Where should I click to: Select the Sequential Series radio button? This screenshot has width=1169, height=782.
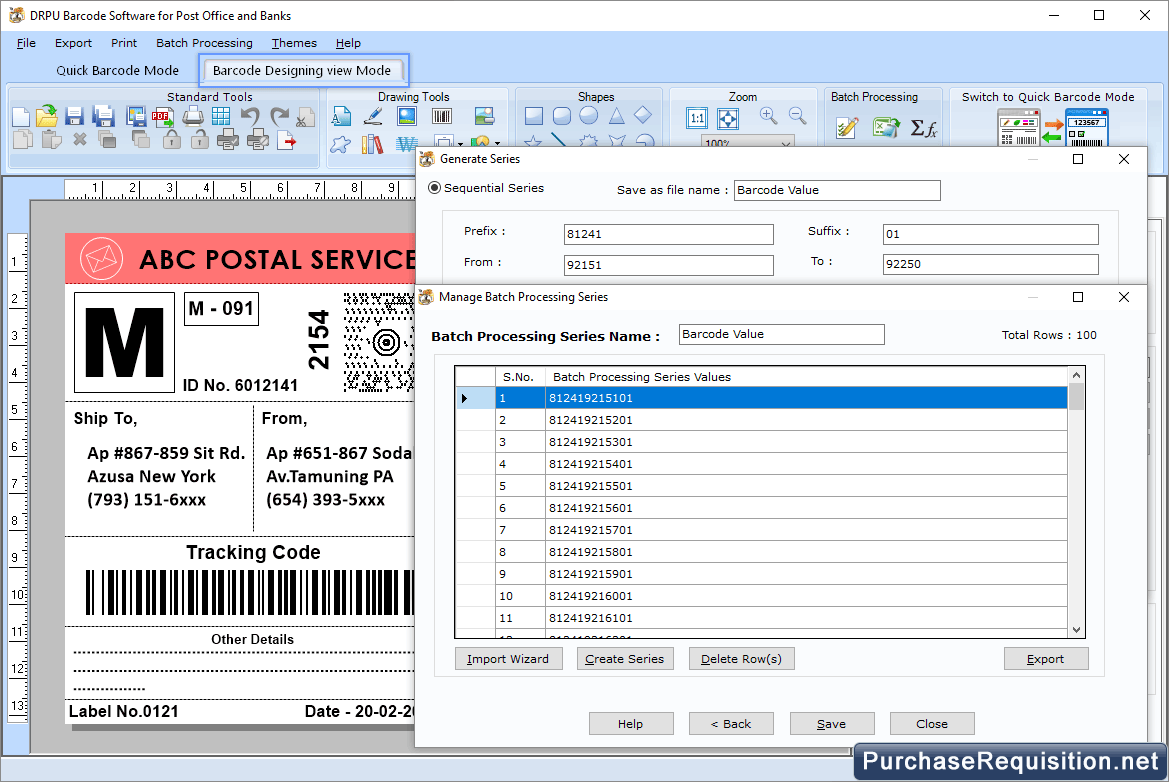pos(434,188)
